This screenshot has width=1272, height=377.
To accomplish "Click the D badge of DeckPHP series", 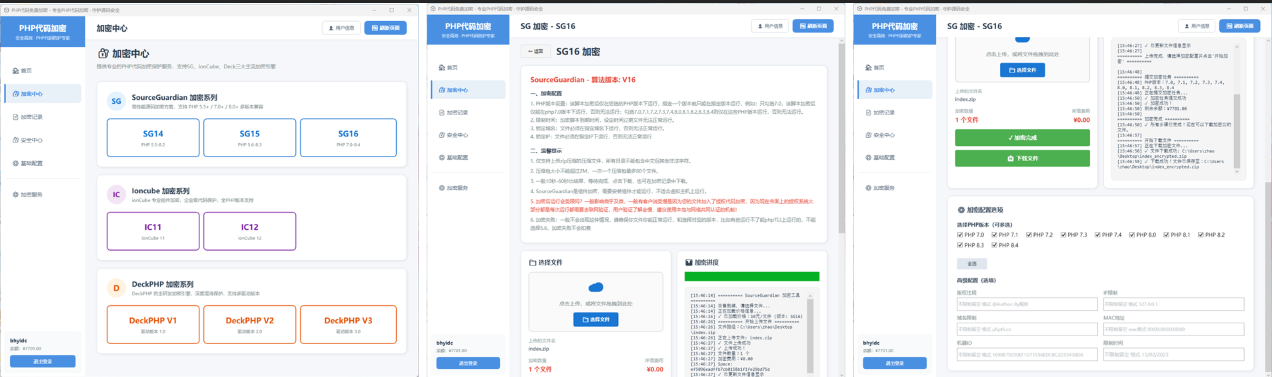I will (x=116, y=289).
